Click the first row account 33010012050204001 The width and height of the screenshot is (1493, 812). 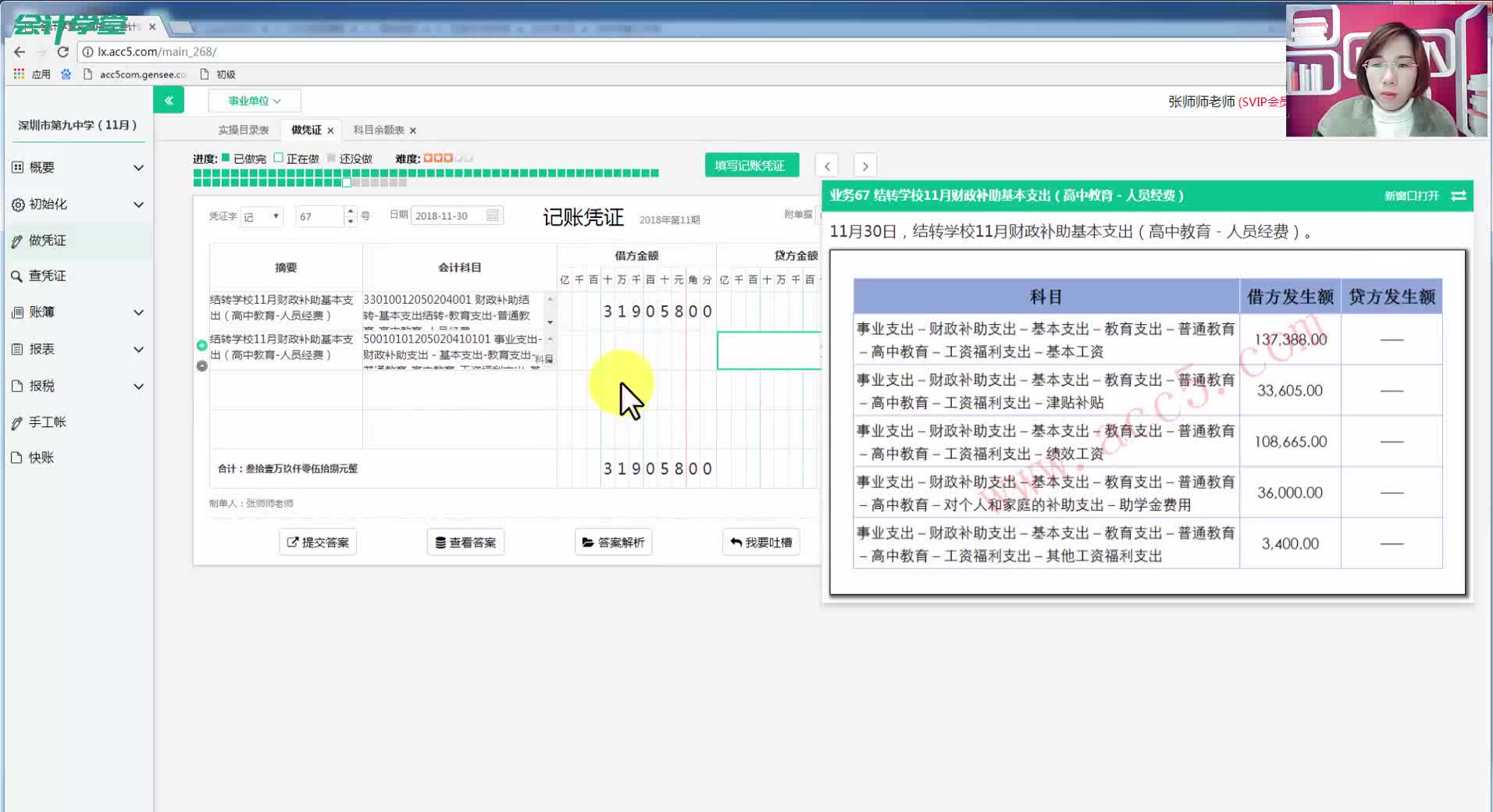454,312
